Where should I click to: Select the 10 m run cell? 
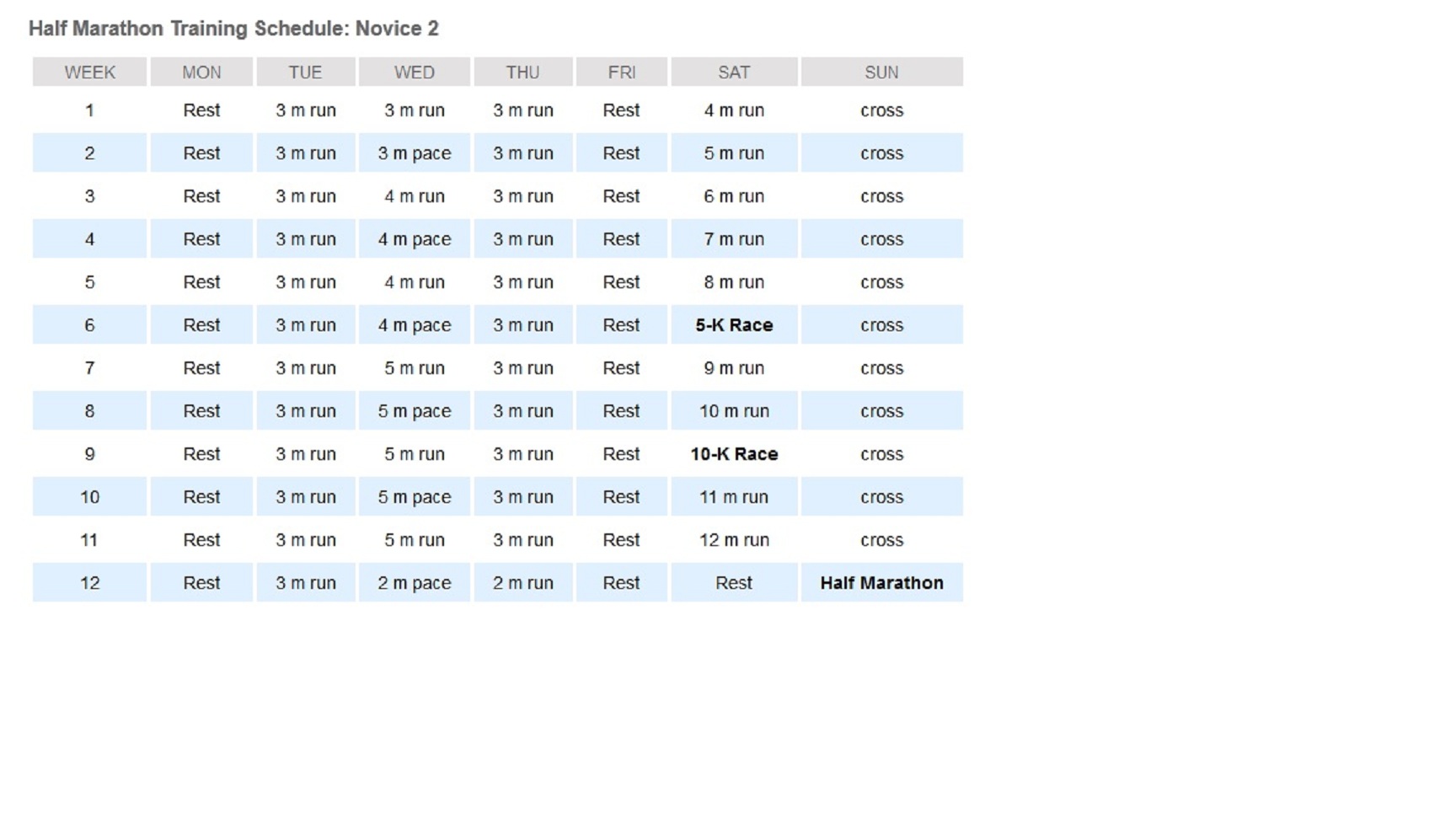[734, 411]
